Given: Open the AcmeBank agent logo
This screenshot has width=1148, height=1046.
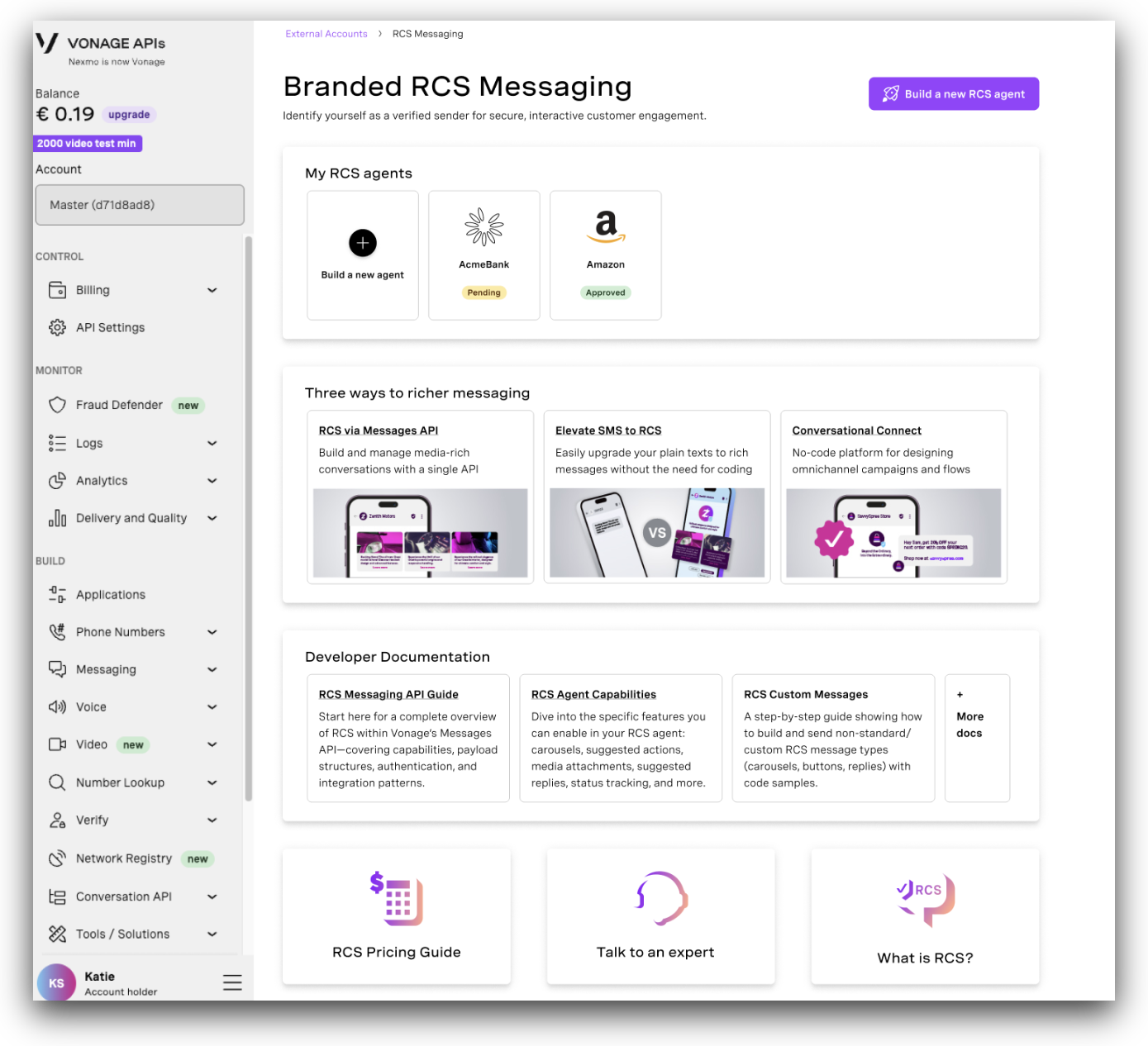Looking at the screenshot, I should point(483,227).
